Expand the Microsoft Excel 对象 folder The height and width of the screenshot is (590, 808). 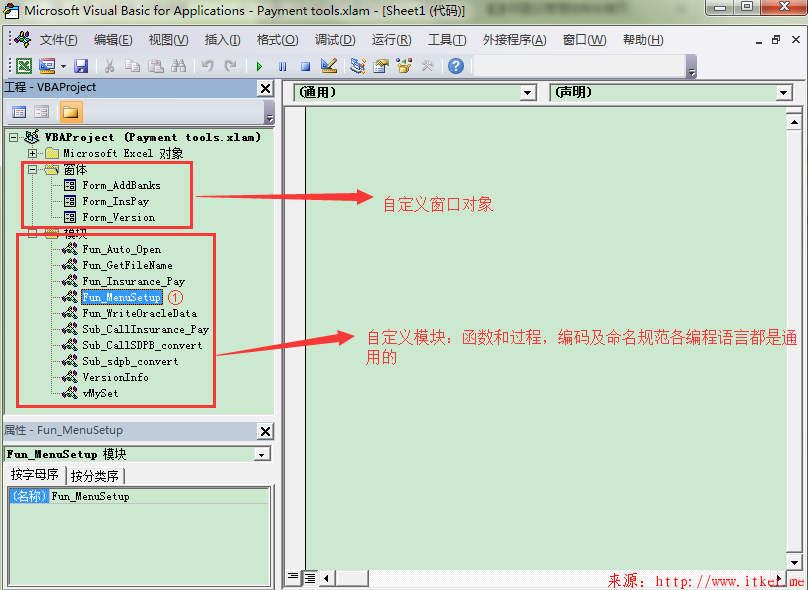[x=32, y=154]
